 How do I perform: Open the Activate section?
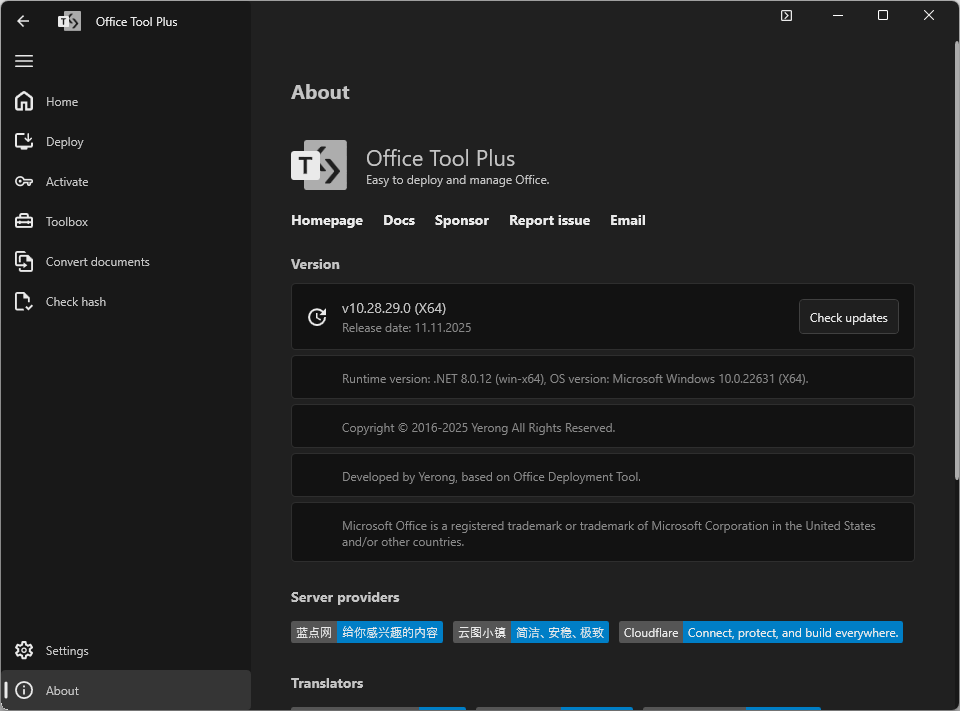click(126, 181)
